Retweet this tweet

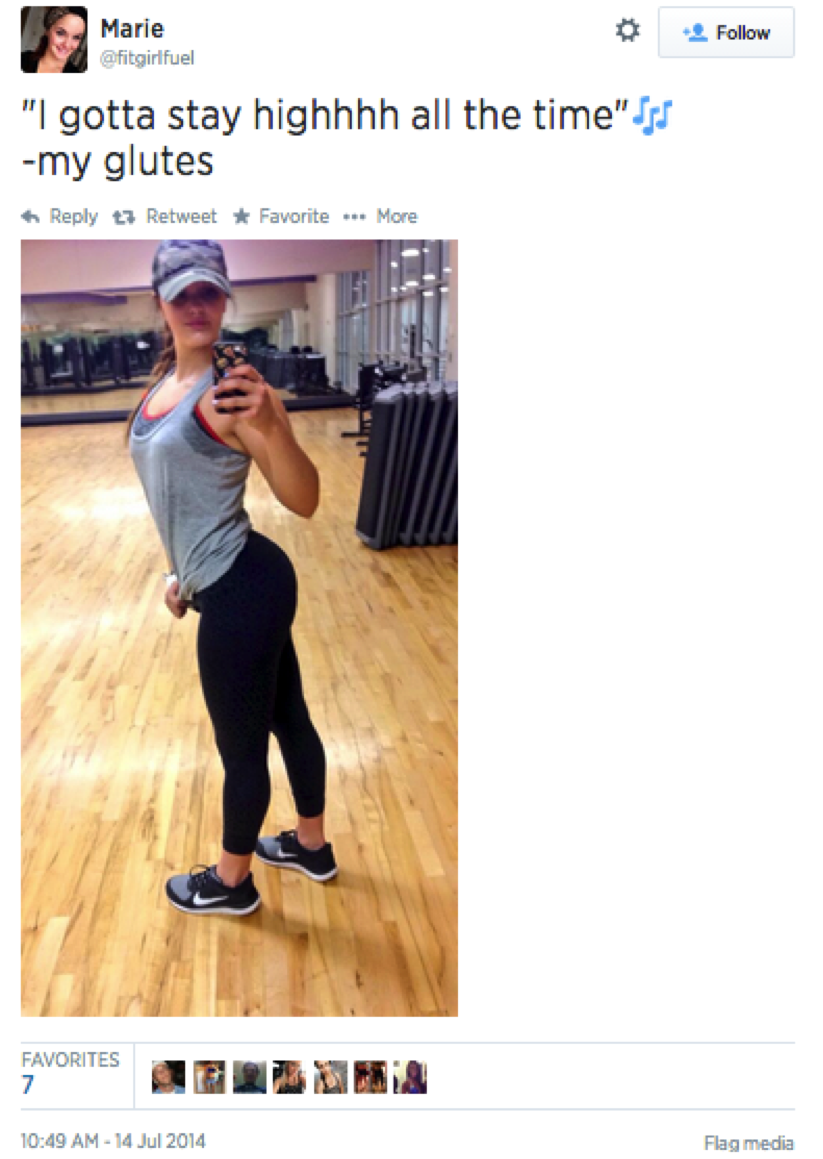tap(164, 217)
